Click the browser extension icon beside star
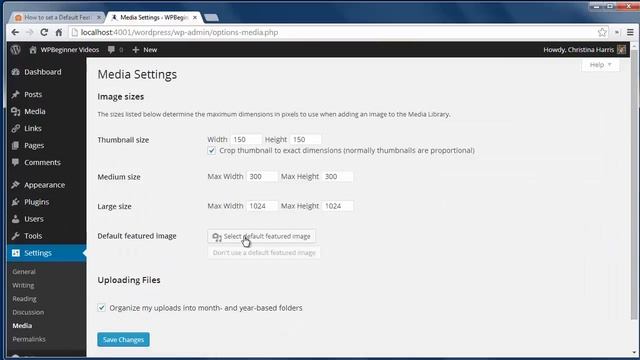Image resolution: width=640 pixels, height=360 pixels. click(617, 32)
